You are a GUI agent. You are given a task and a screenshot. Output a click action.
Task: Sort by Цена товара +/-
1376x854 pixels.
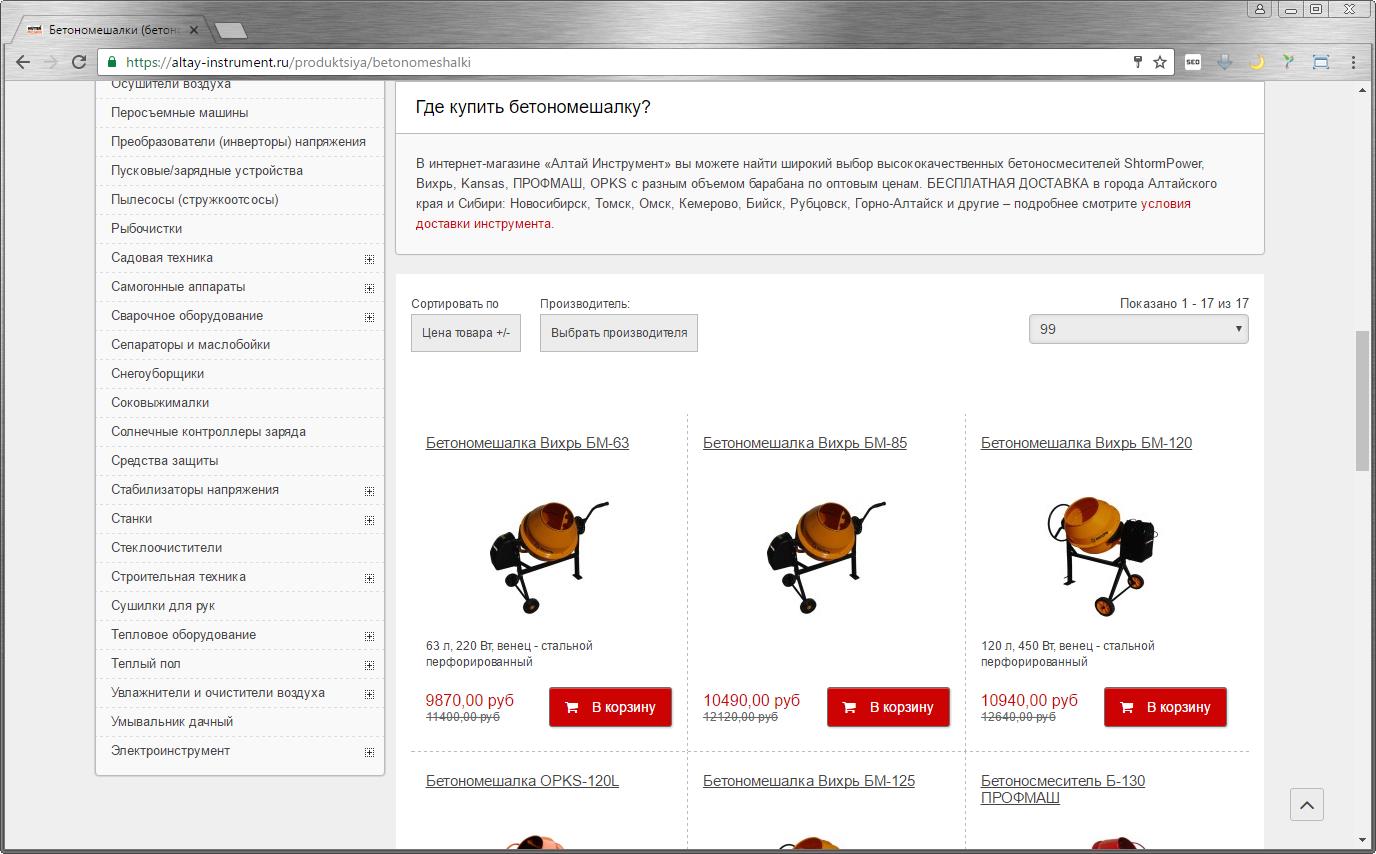pos(466,333)
